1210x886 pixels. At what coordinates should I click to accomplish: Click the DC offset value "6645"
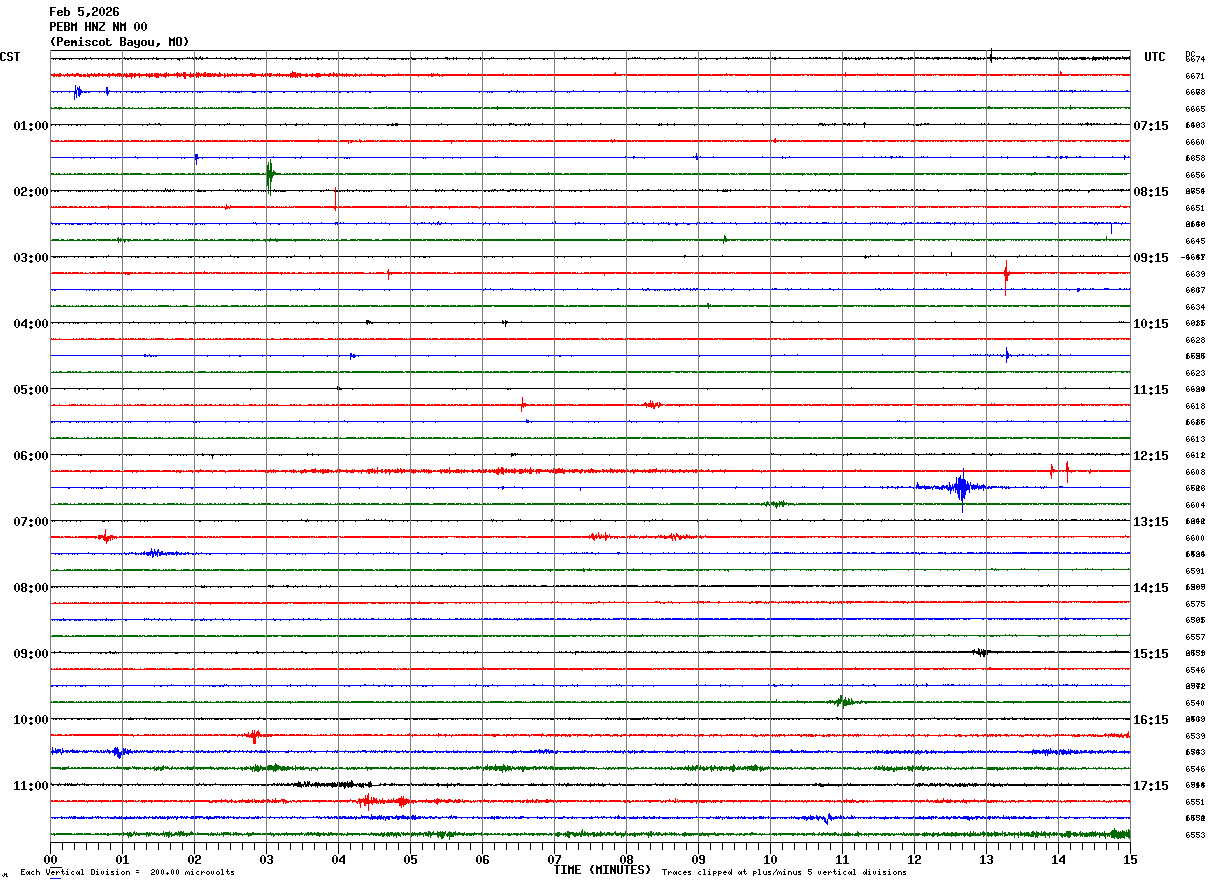1194,241
